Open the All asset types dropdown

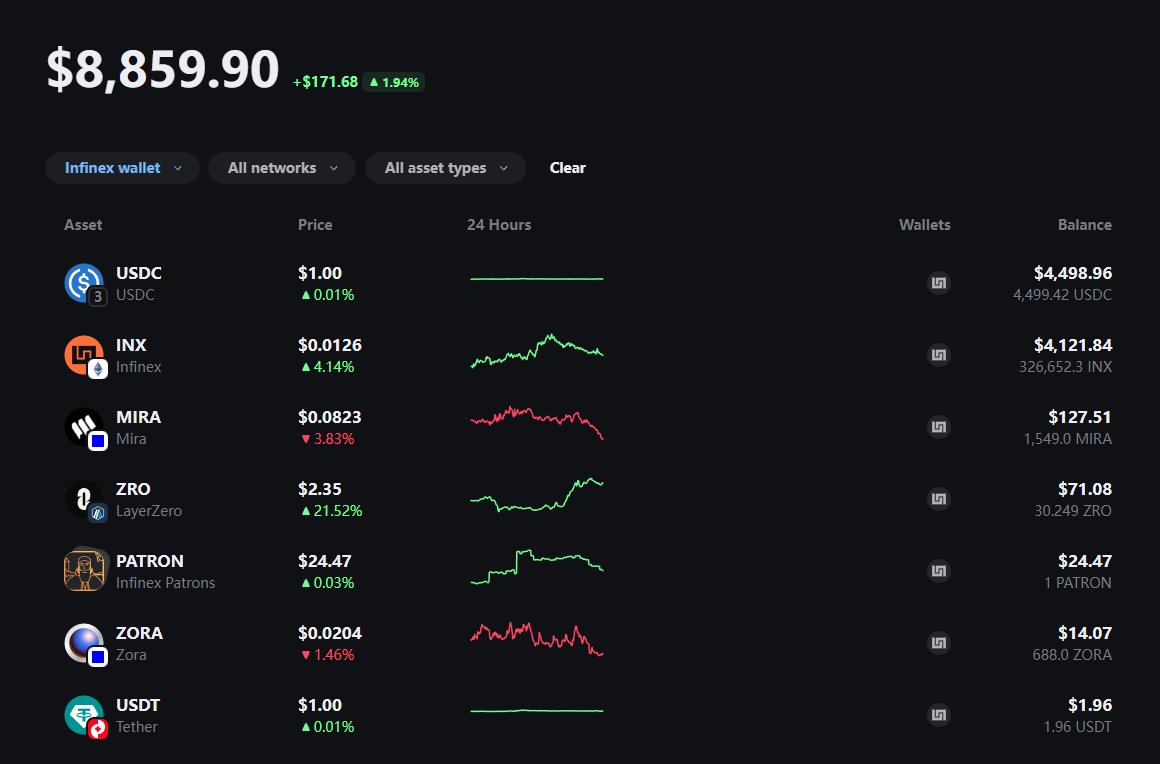[x=445, y=168]
